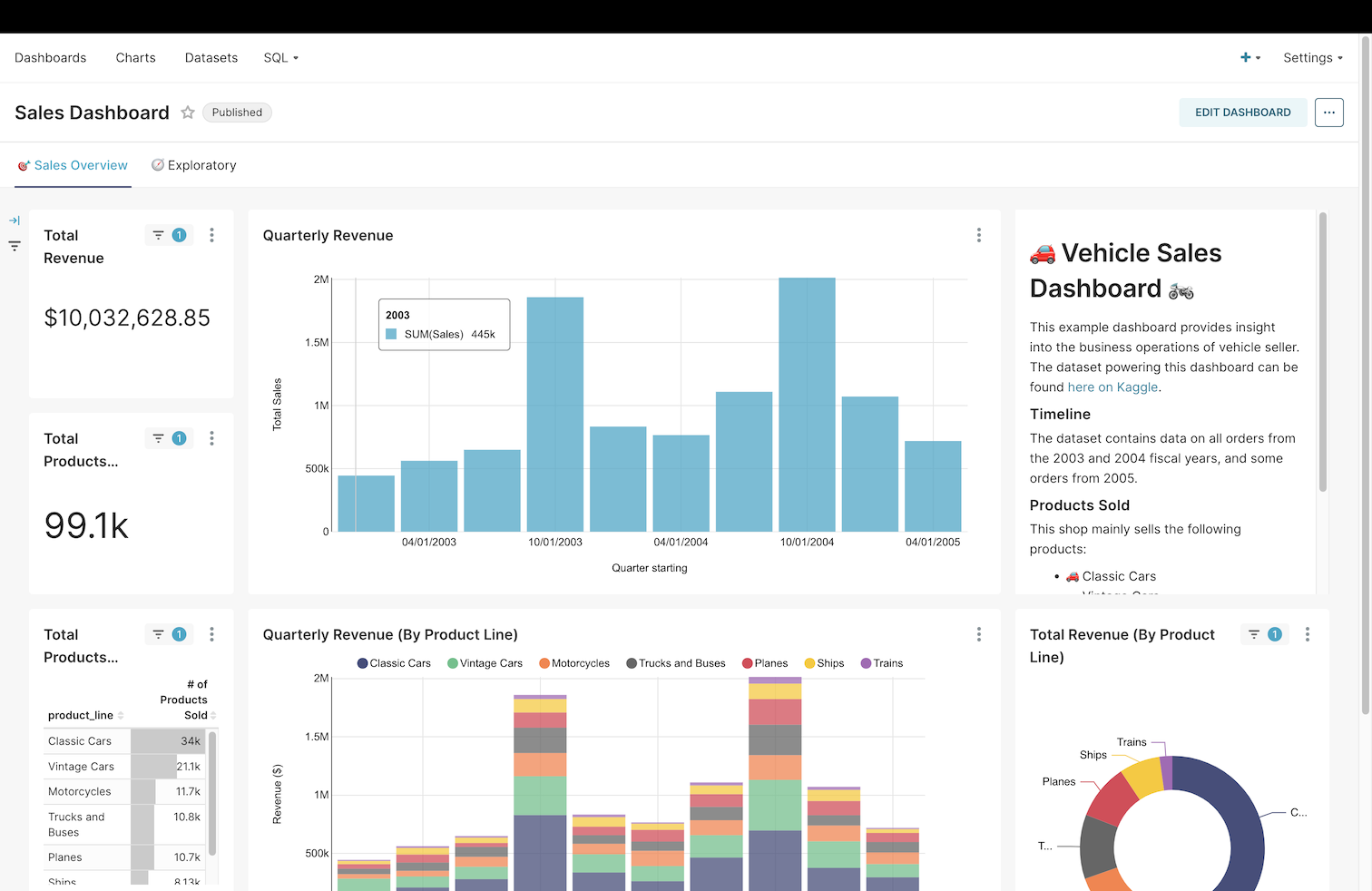This screenshot has height=891, width=1372.
Task: Toggle Ships legend series
Action: tap(825, 663)
